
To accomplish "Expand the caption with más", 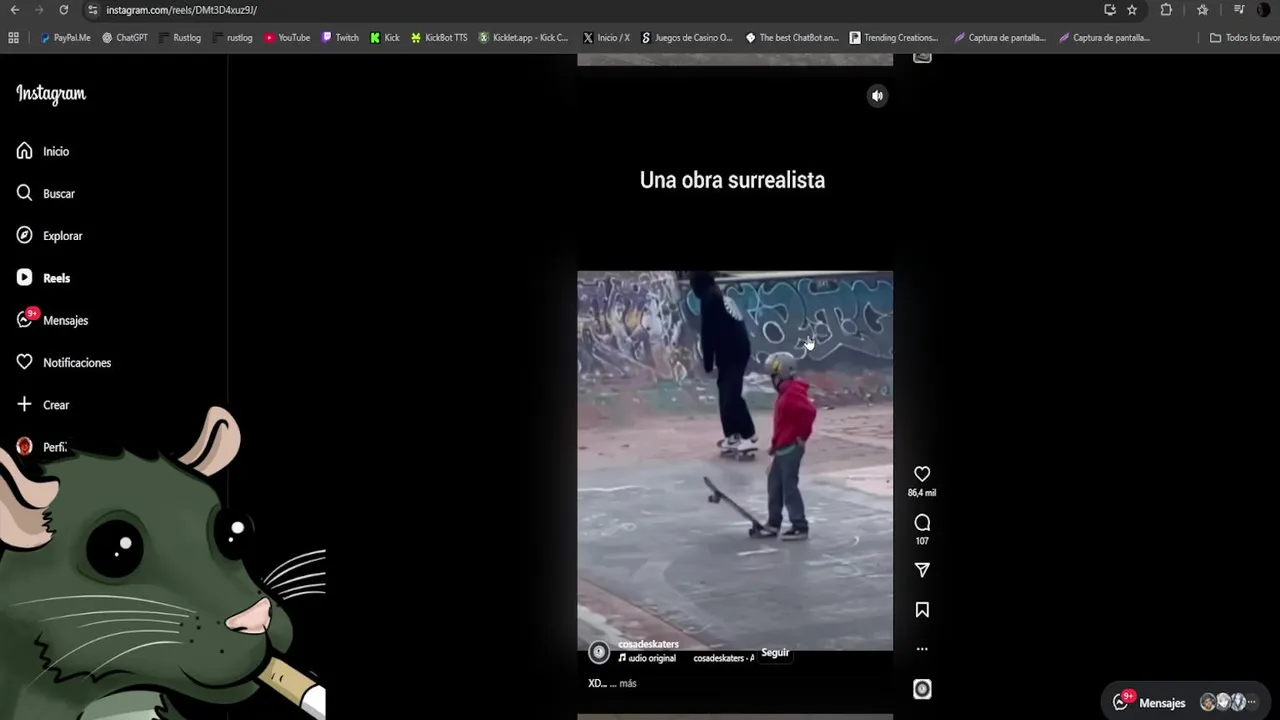I will (628, 683).
